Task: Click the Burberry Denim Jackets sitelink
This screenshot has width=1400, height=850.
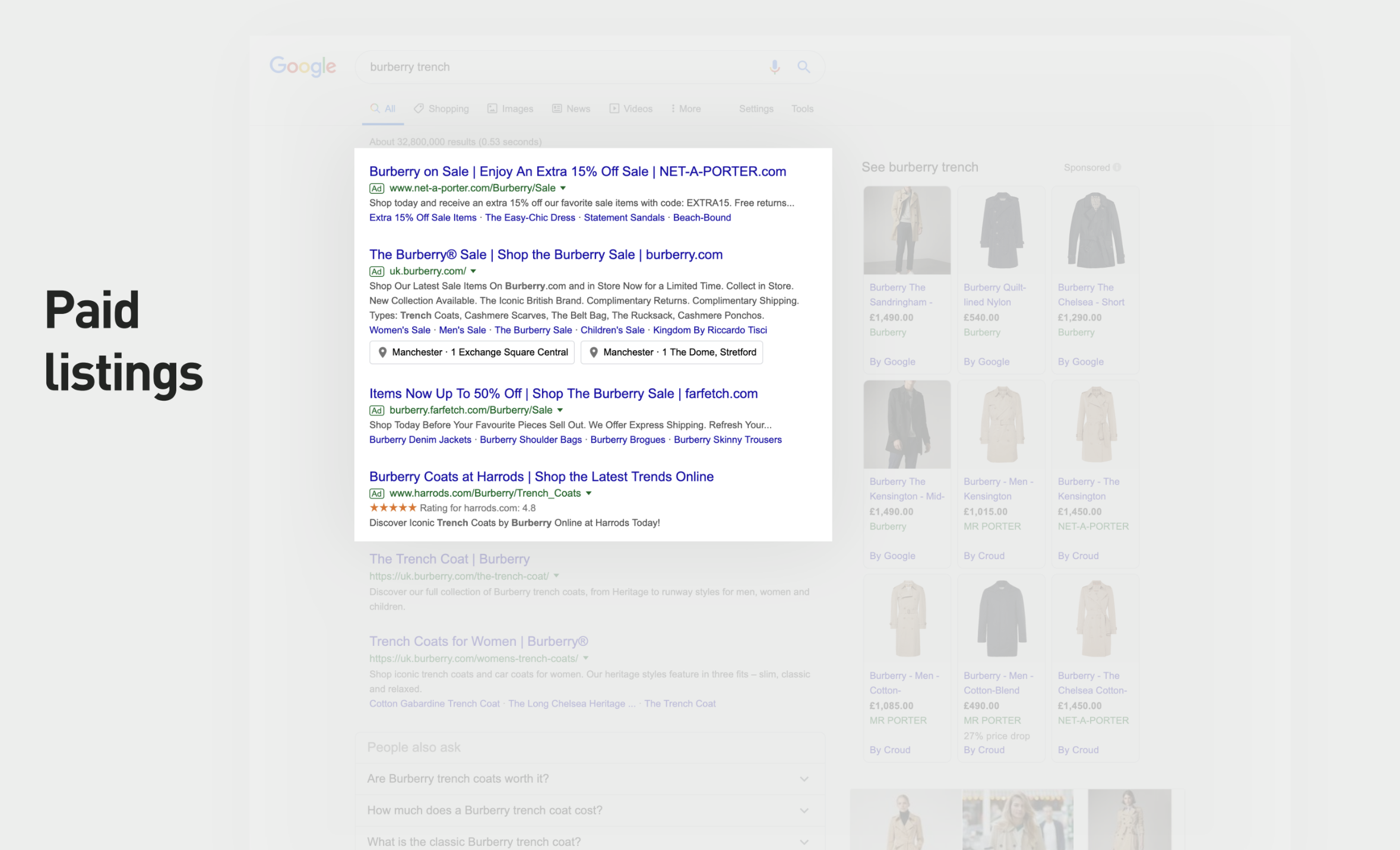Action: point(420,440)
